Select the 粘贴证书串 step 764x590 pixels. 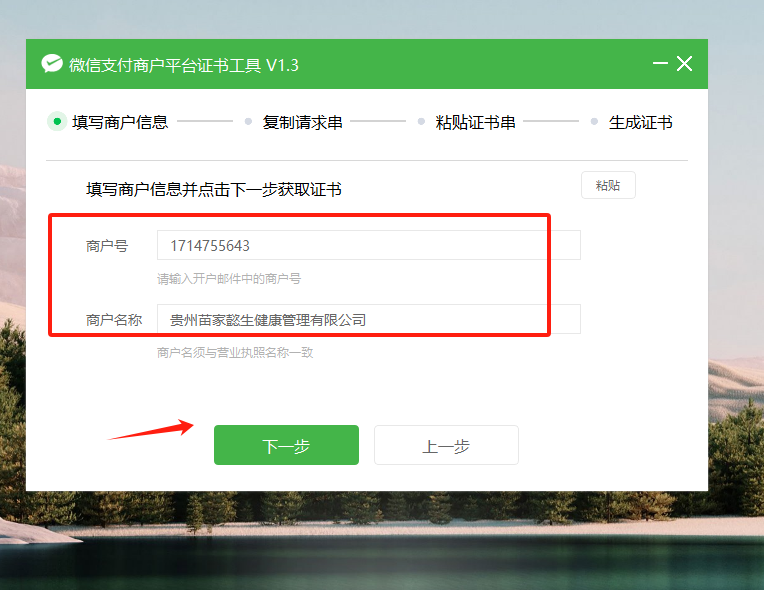(x=476, y=122)
